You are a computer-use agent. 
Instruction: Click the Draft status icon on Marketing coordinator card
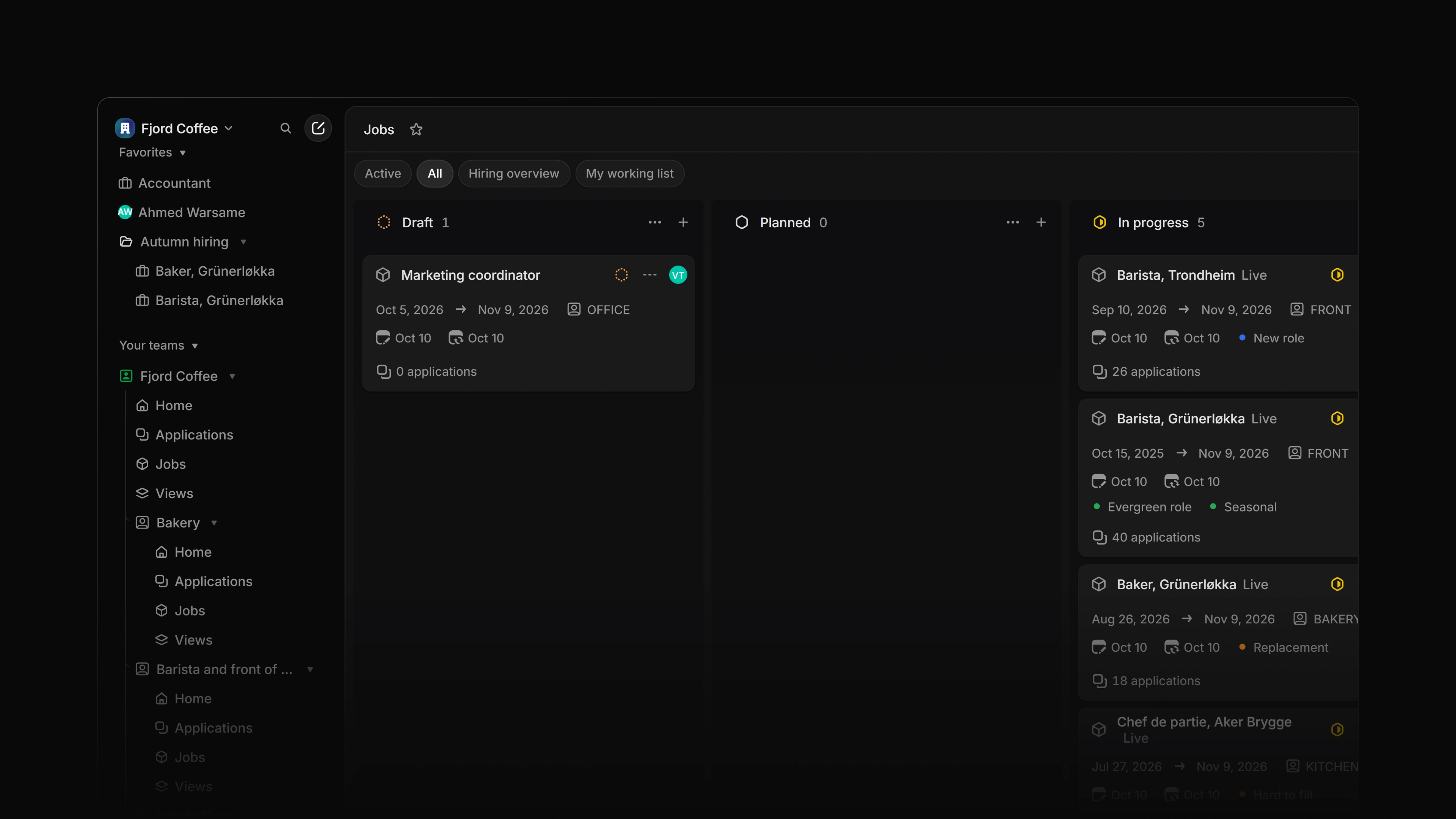pos(621,275)
